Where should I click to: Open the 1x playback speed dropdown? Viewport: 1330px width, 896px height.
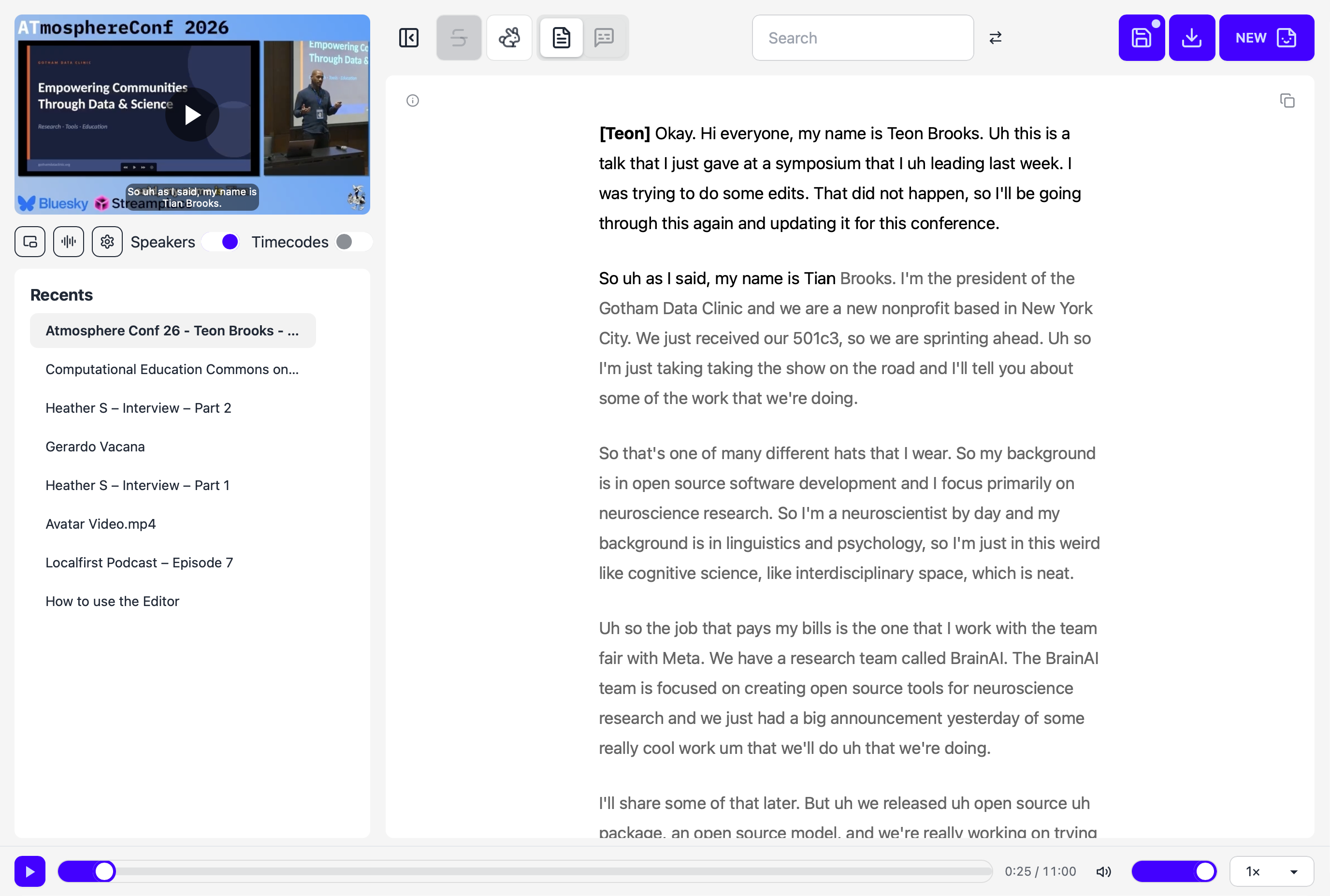coord(1271,871)
